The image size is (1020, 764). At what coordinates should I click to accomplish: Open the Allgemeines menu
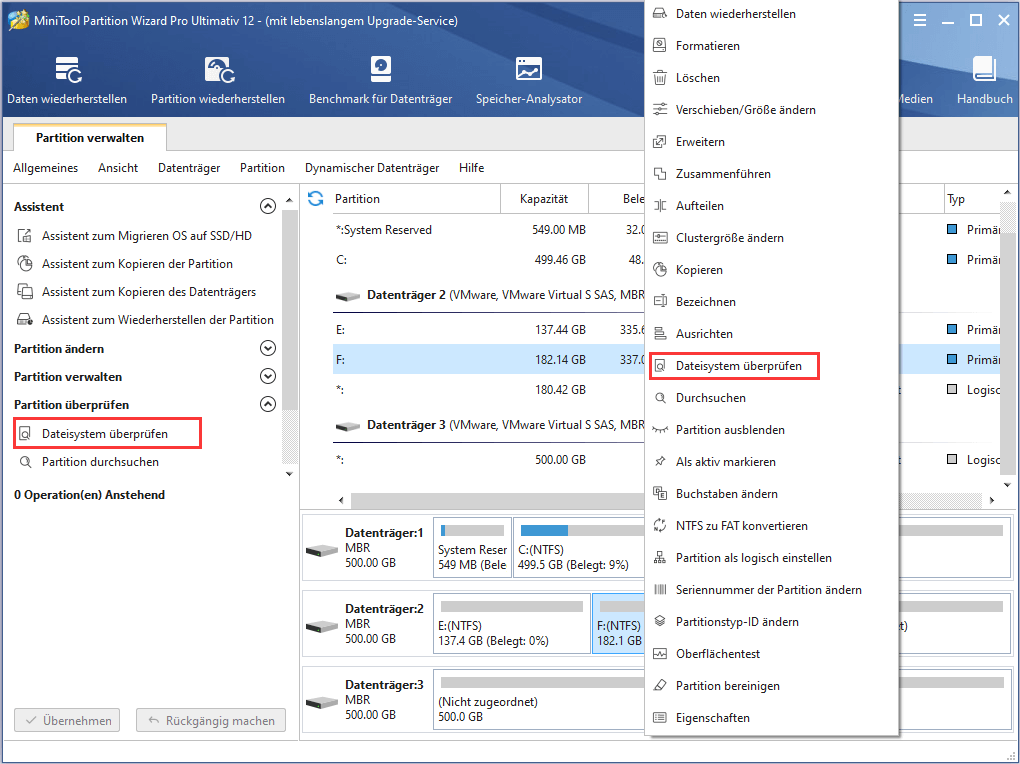pyautogui.click(x=46, y=168)
